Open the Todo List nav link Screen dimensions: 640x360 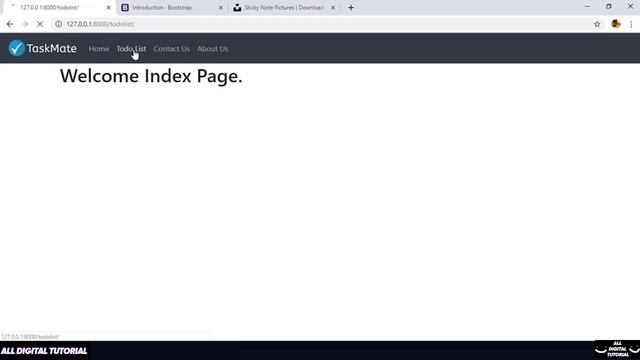[x=131, y=49]
